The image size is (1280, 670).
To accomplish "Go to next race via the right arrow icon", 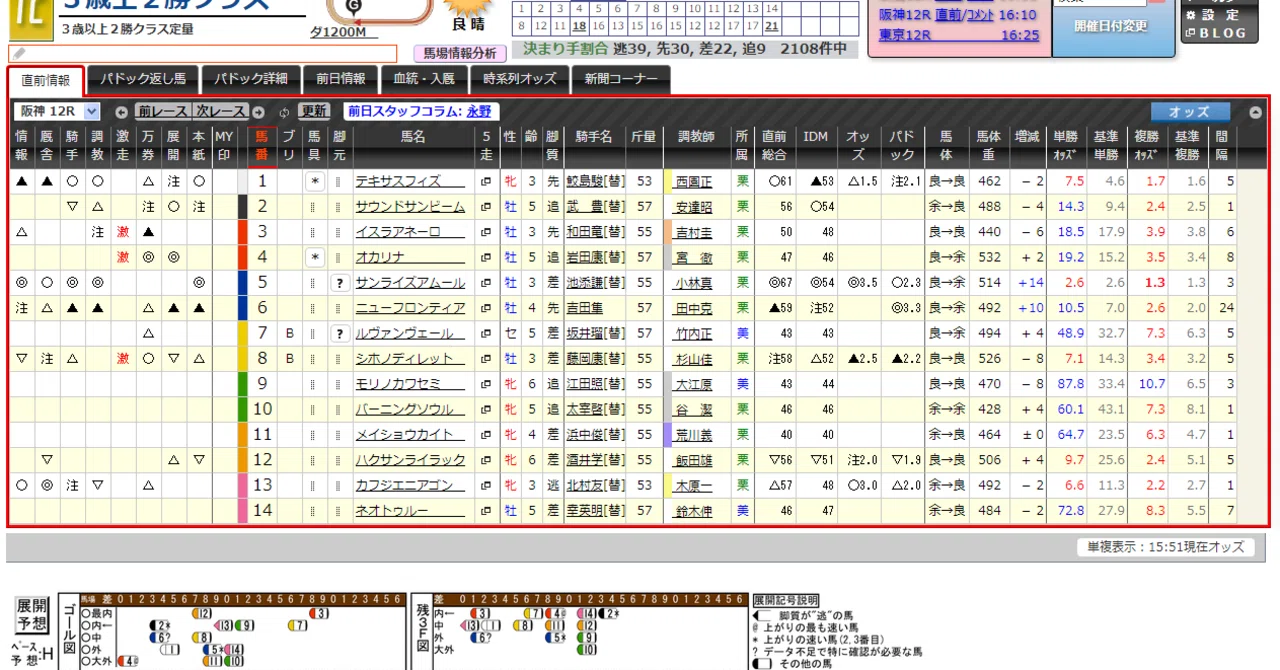I will point(258,112).
